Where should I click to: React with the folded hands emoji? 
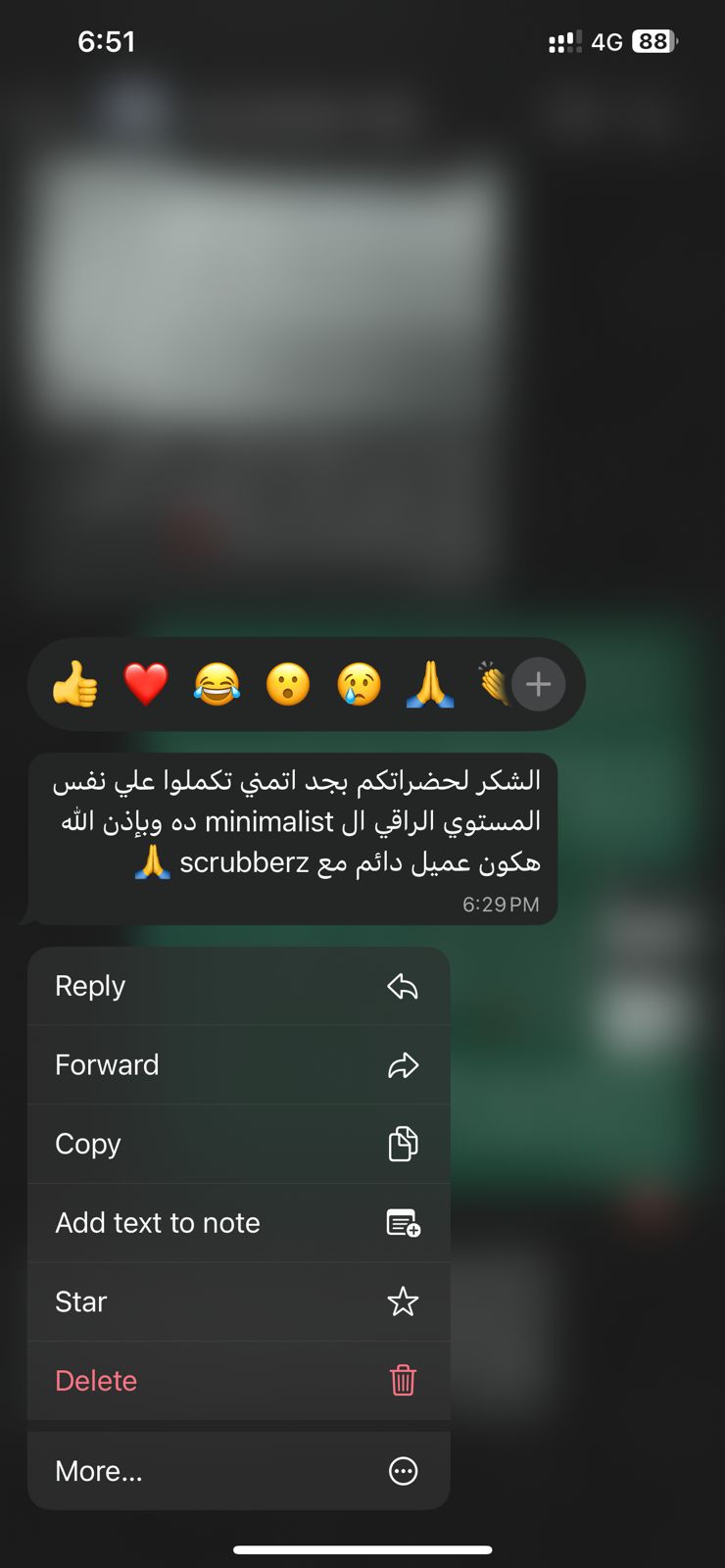pos(430,684)
